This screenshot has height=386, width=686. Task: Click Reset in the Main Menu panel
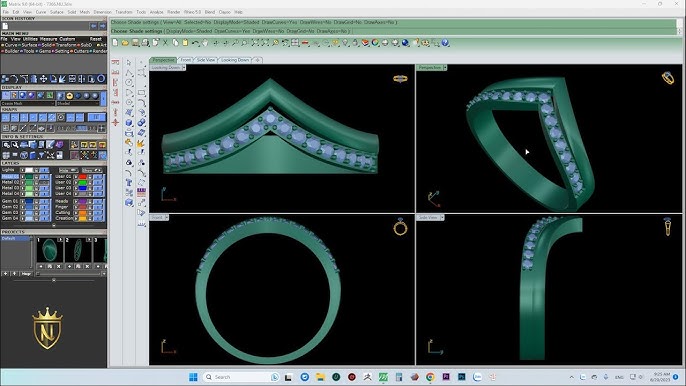tap(95, 39)
